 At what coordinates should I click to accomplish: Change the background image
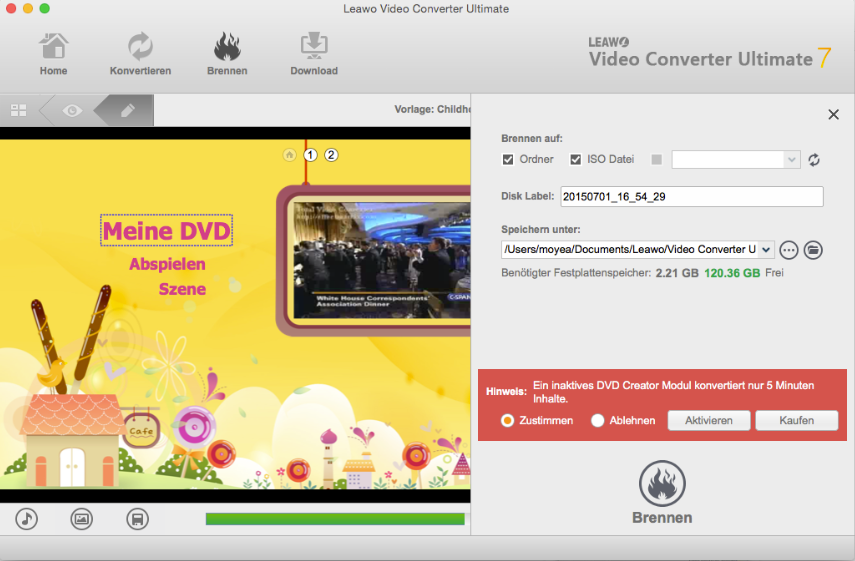point(82,519)
